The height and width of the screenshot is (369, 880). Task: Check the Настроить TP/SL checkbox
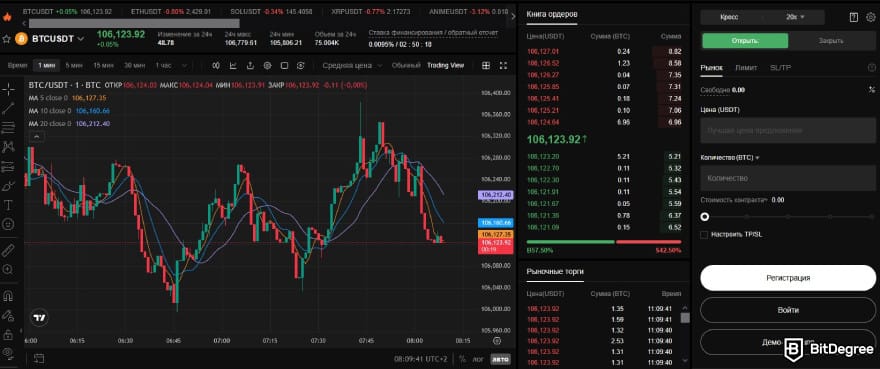point(704,234)
